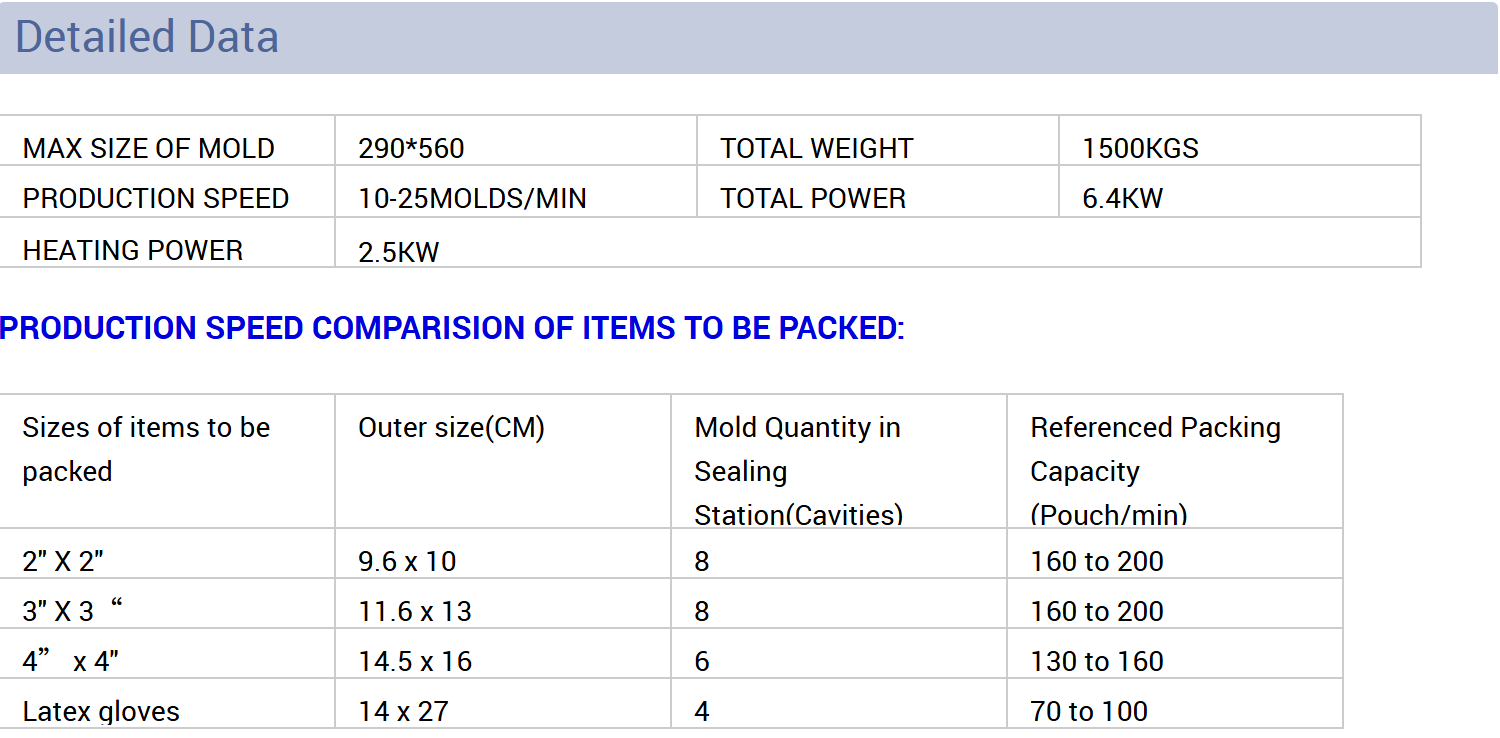Click the Outer size(CM) column header
This screenshot has height=738, width=1500.
[451, 428]
